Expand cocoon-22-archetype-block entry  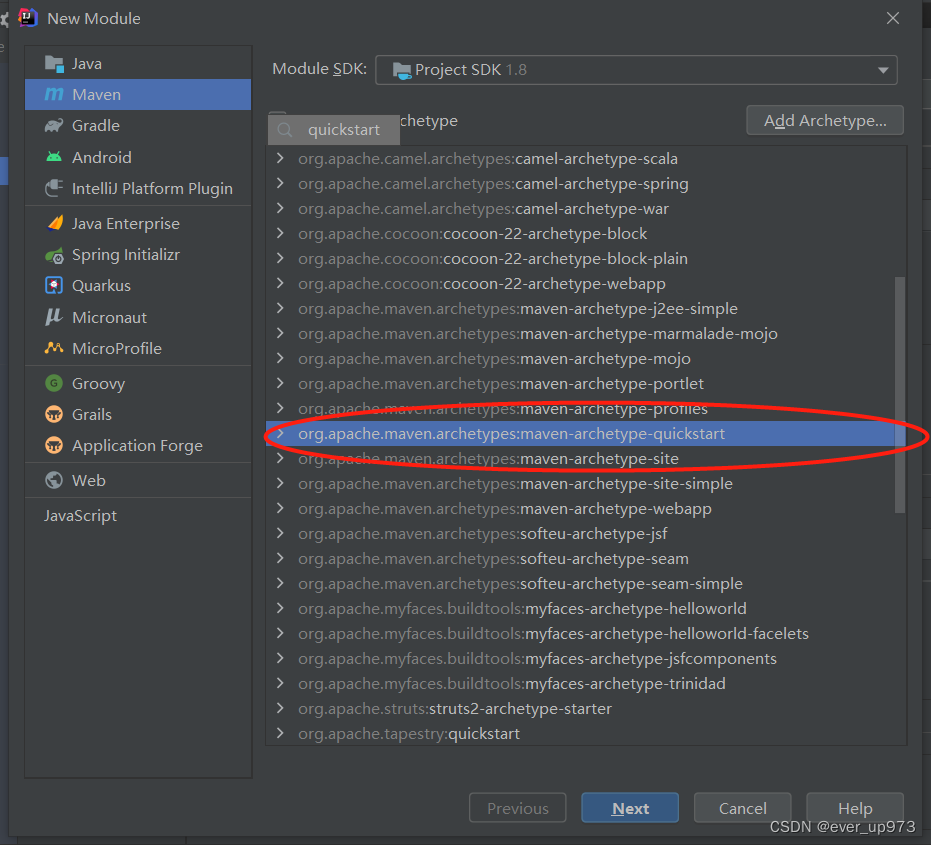(x=280, y=233)
